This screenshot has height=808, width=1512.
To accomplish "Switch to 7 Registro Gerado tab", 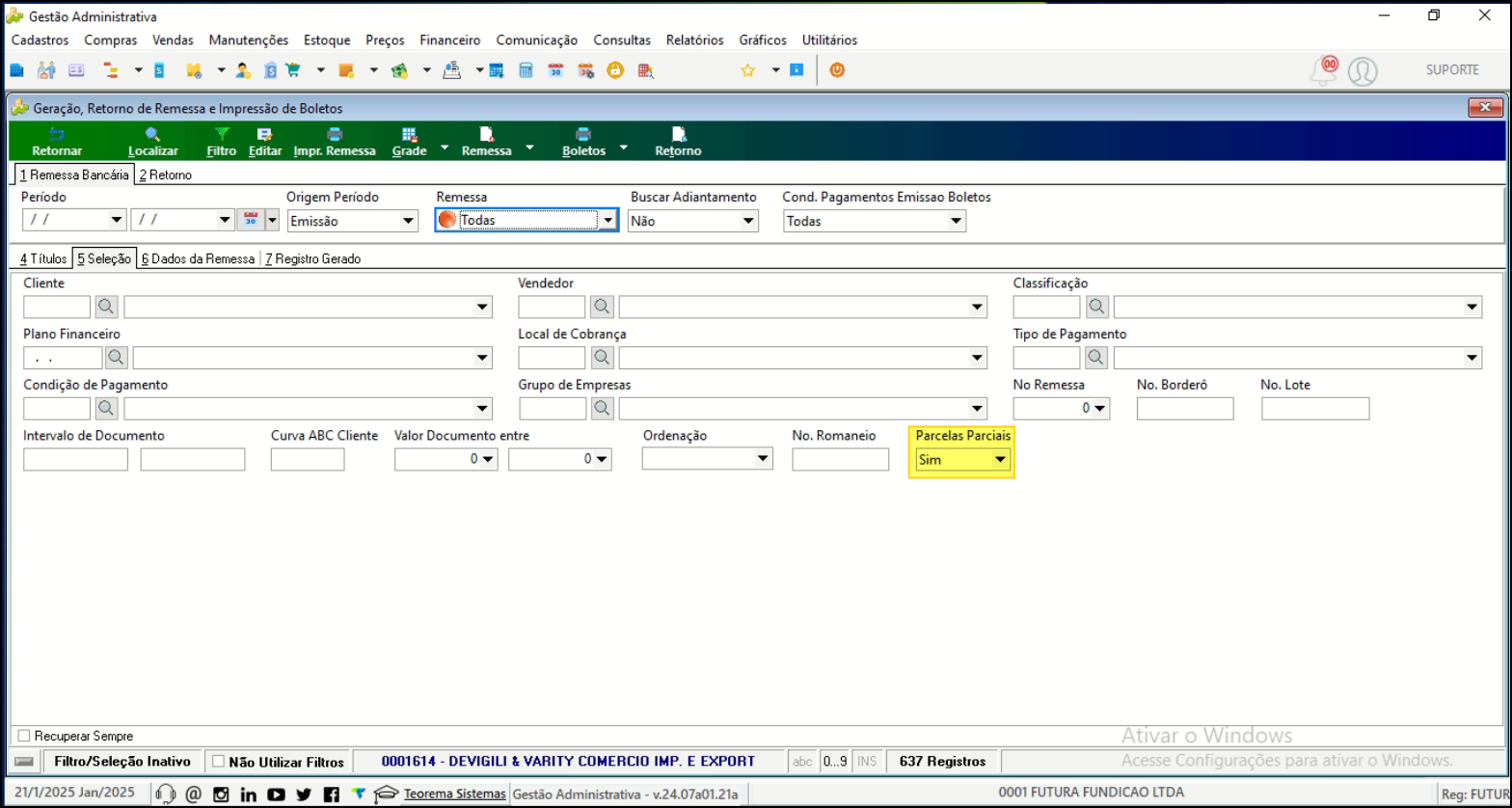I will point(313,258).
